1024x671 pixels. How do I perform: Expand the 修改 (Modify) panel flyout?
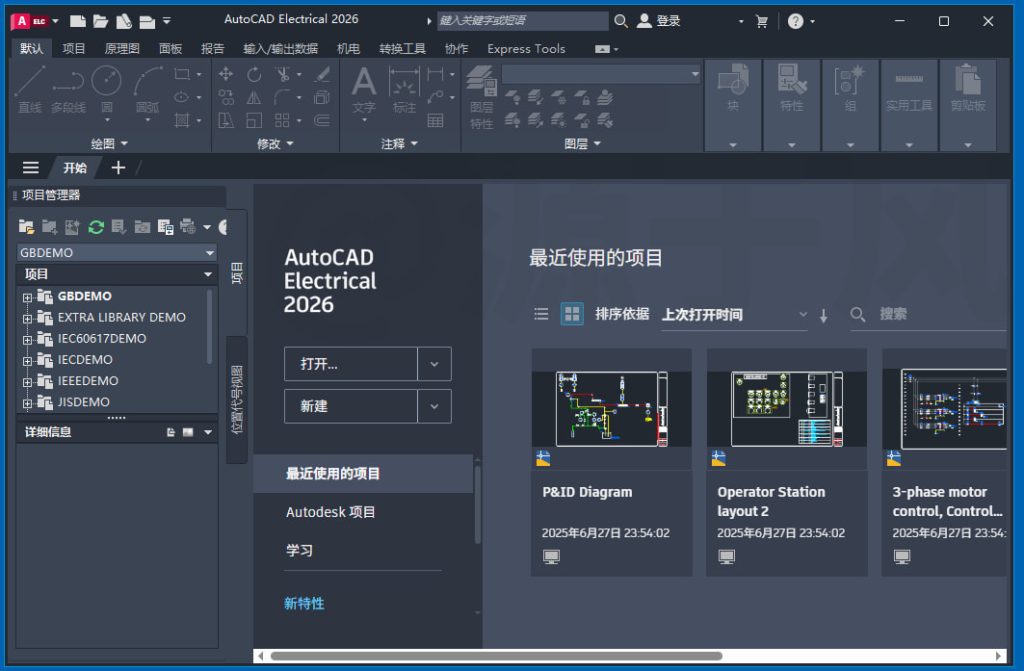pos(276,143)
